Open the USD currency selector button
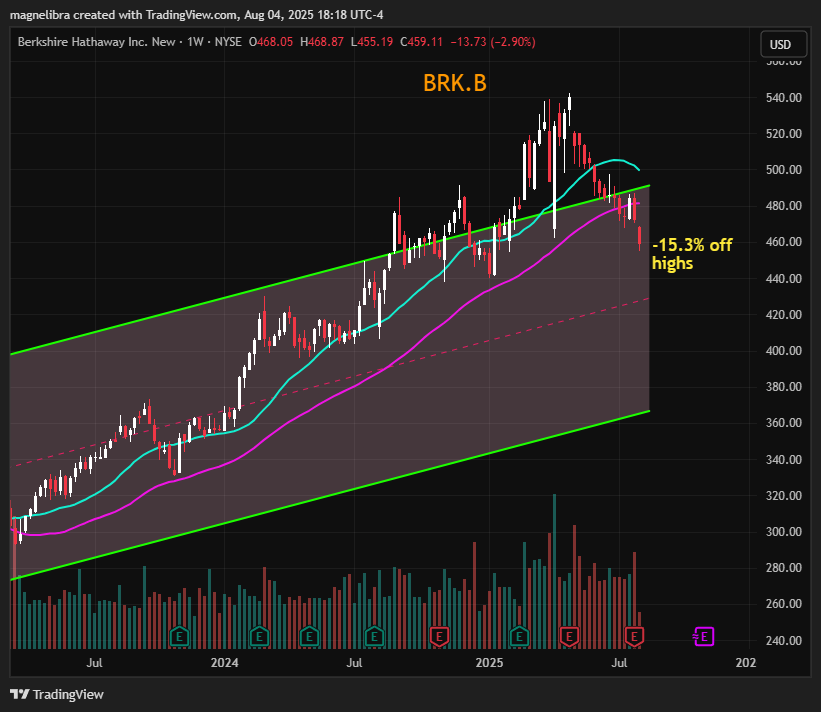The height and width of the screenshot is (712, 821). (x=783, y=44)
